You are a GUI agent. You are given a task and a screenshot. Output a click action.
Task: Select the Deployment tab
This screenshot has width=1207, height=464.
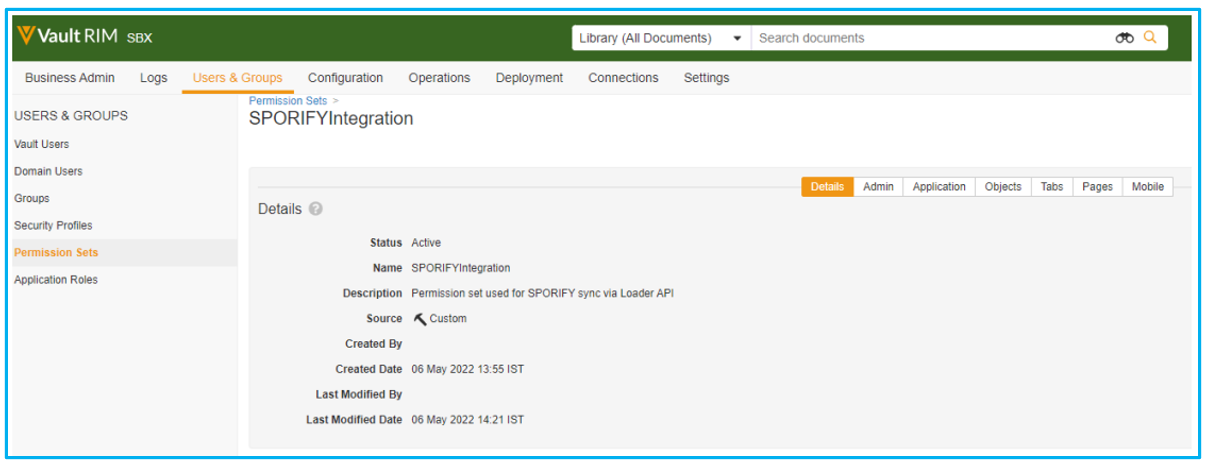(529, 78)
